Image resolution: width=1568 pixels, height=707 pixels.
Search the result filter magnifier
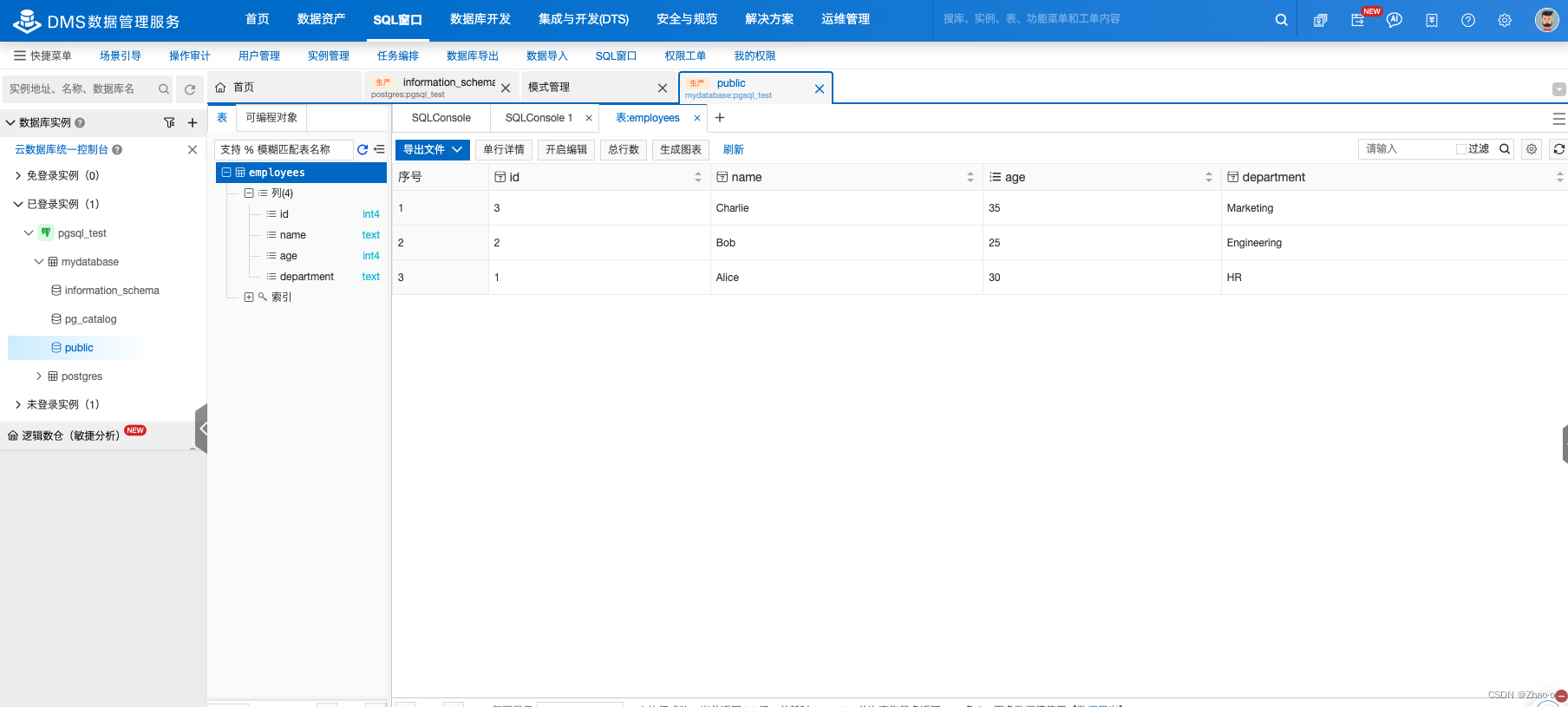pyautogui.click(x=1505, y=149)
